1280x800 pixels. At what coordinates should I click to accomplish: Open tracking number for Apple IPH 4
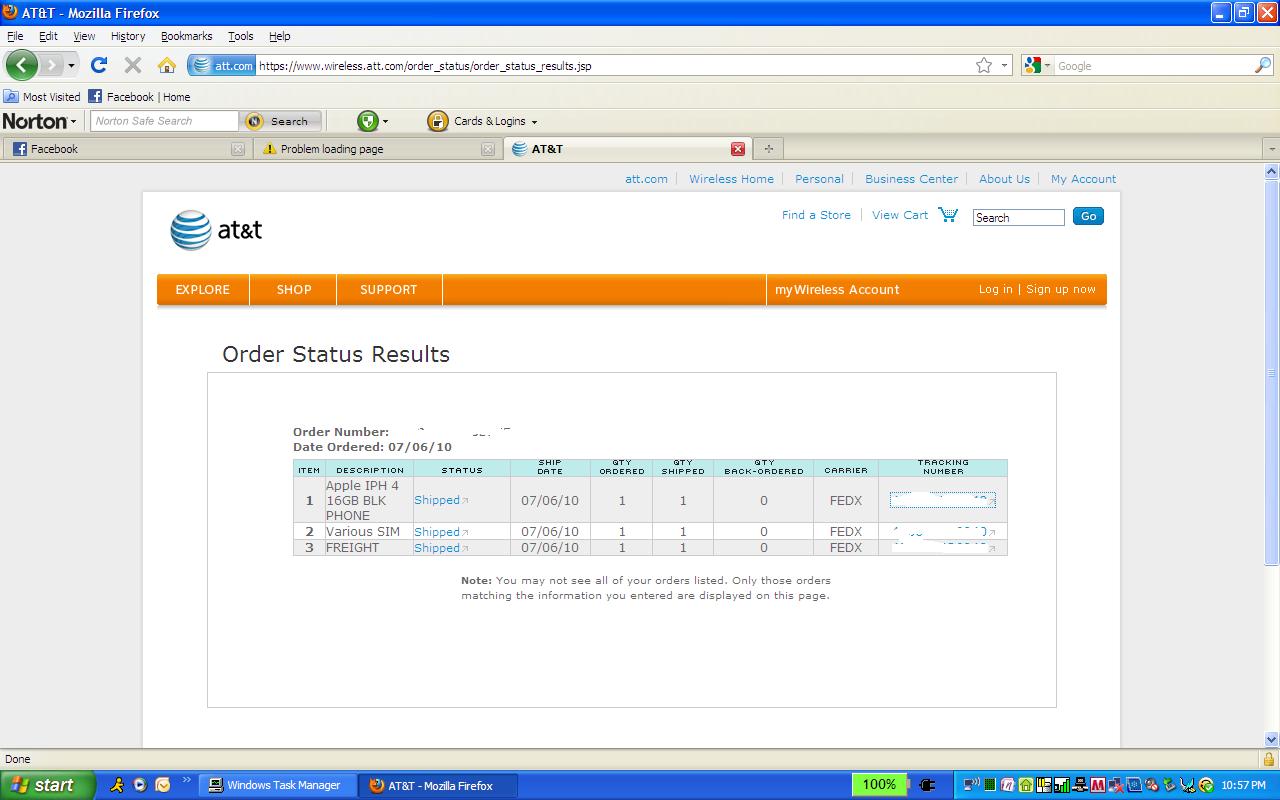point(942,500)
